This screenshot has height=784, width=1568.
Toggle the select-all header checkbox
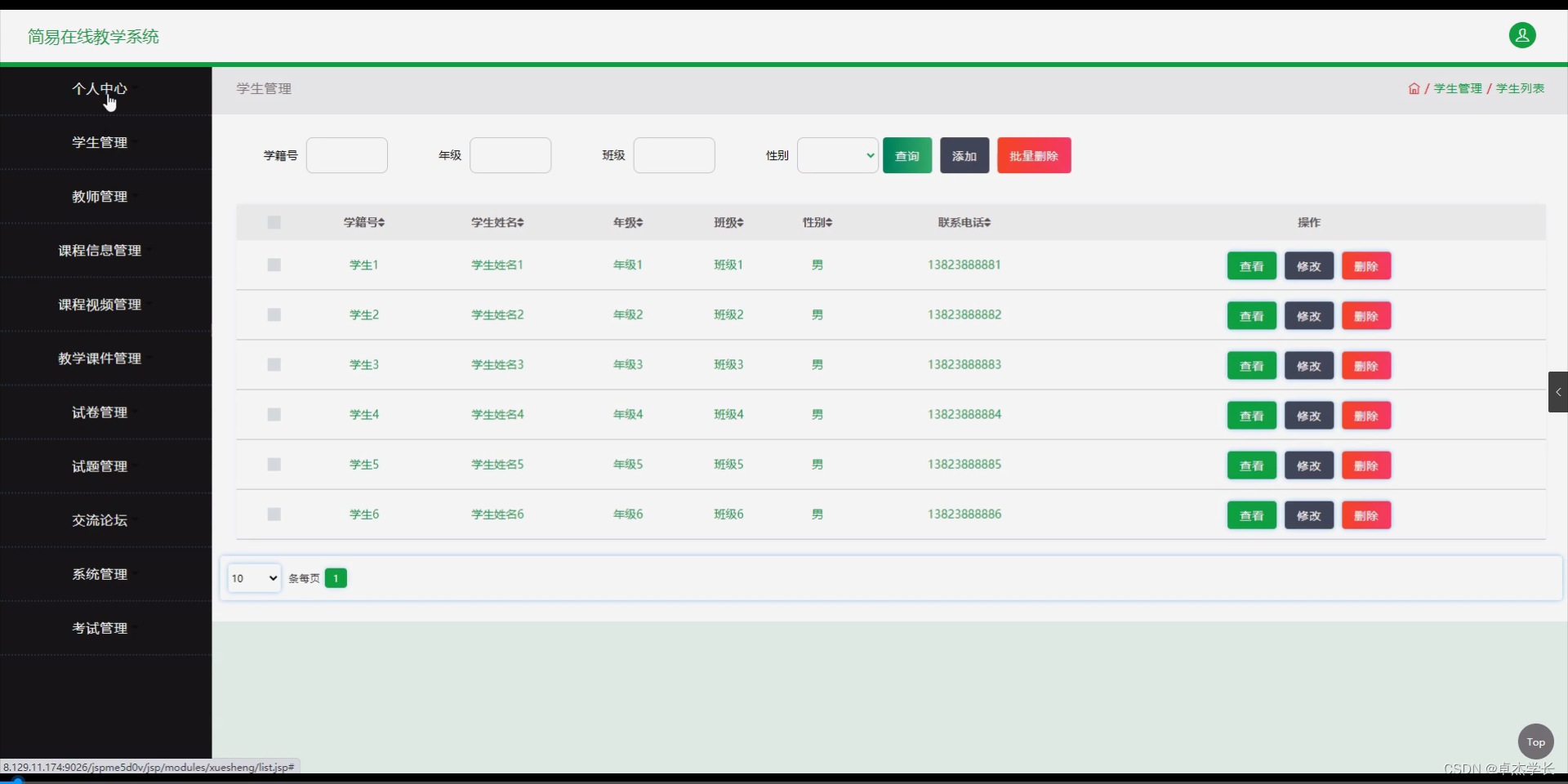[274, 222]
